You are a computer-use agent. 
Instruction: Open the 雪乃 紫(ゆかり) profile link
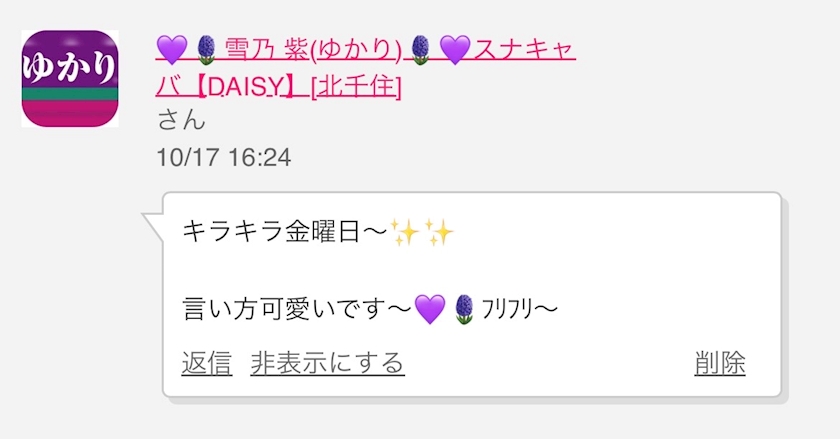pos(313,50)
